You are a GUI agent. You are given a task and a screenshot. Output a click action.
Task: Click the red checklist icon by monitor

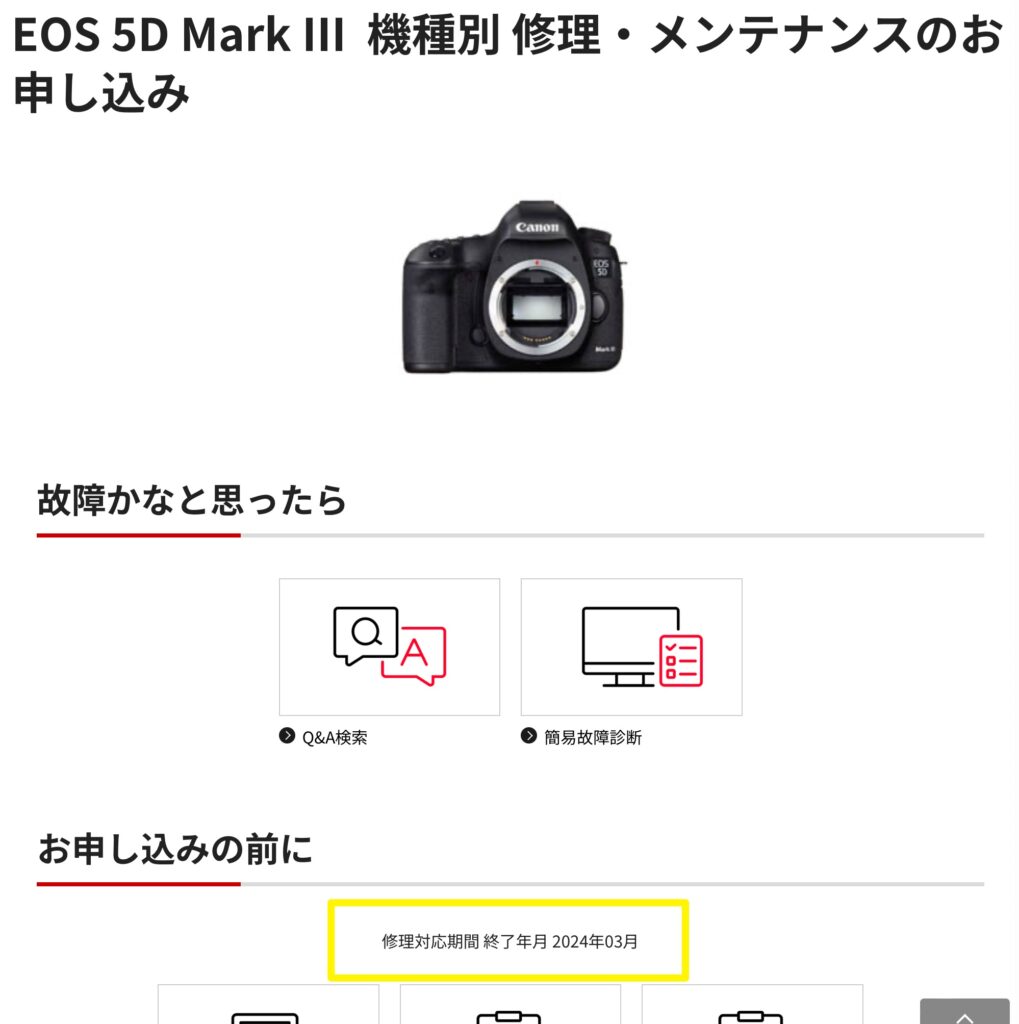pyautogui.click(x=681, y=660)
